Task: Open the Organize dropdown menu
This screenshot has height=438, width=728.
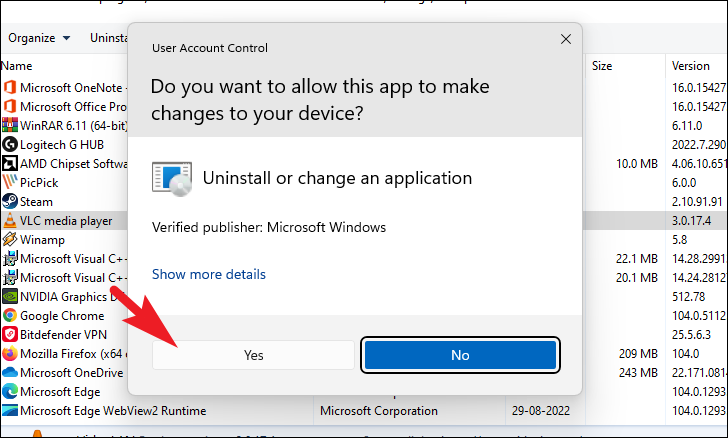Action: pos(39,38)
